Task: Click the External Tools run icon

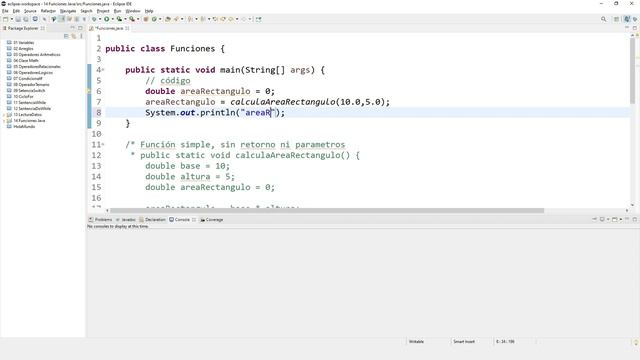Action: (132, 19)
